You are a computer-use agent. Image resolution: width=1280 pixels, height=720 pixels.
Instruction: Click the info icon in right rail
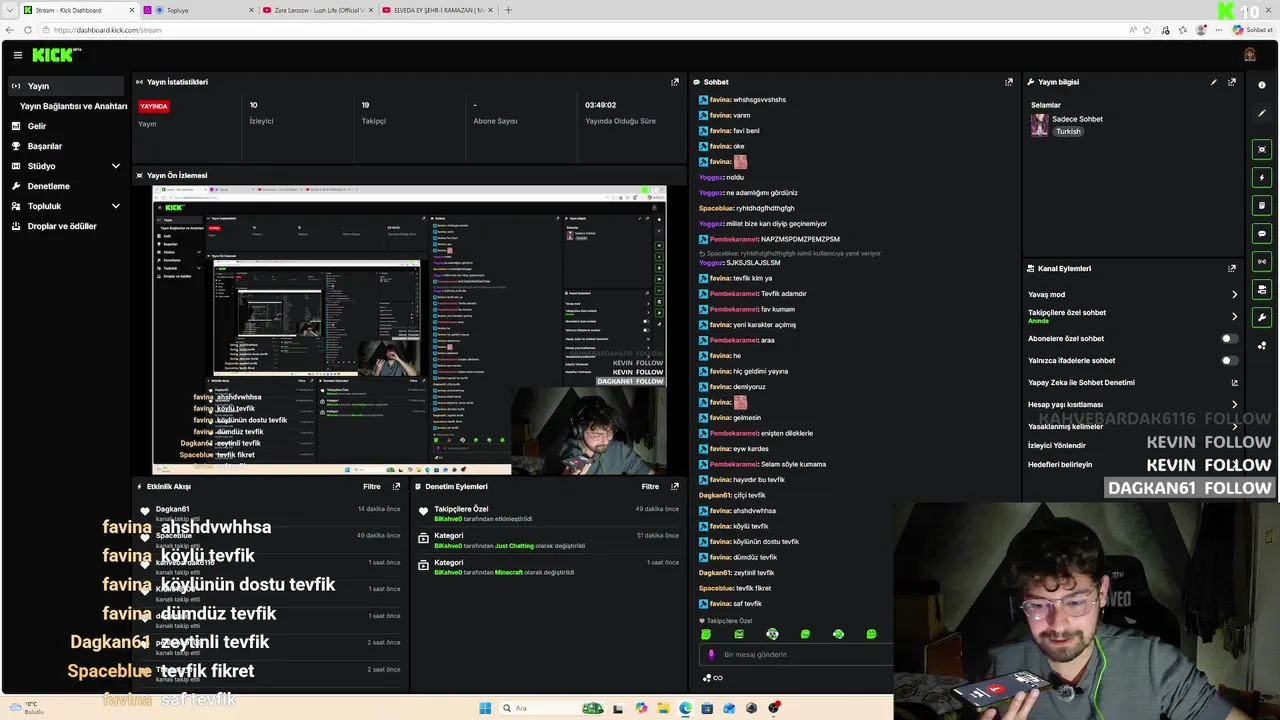point(1262,85)
